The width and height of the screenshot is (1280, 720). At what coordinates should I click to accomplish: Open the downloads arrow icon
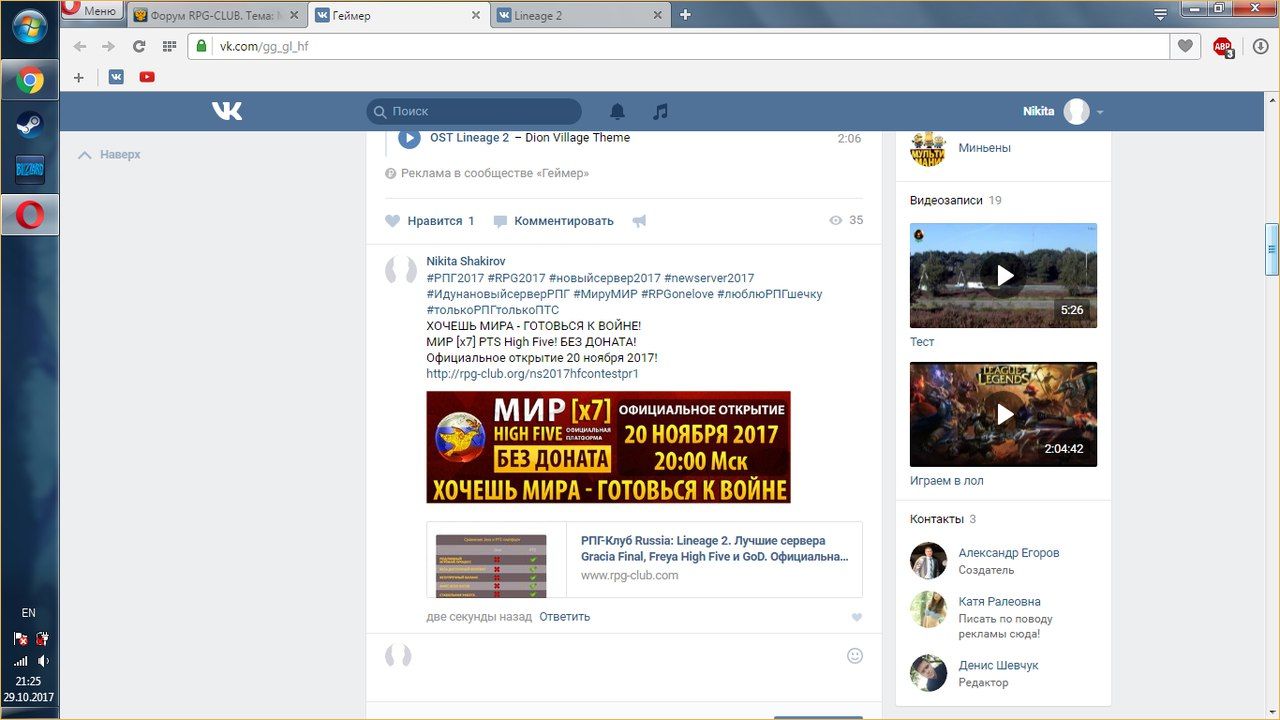1260,46
